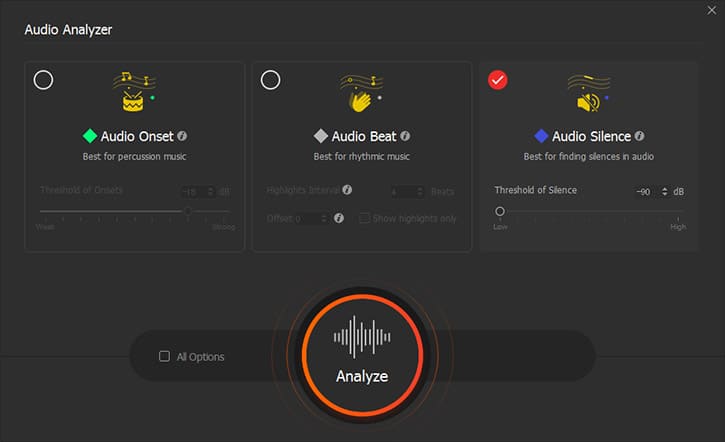
Task: Uncheck the Audio Silence red checkmark
Action: pos(498,80)
